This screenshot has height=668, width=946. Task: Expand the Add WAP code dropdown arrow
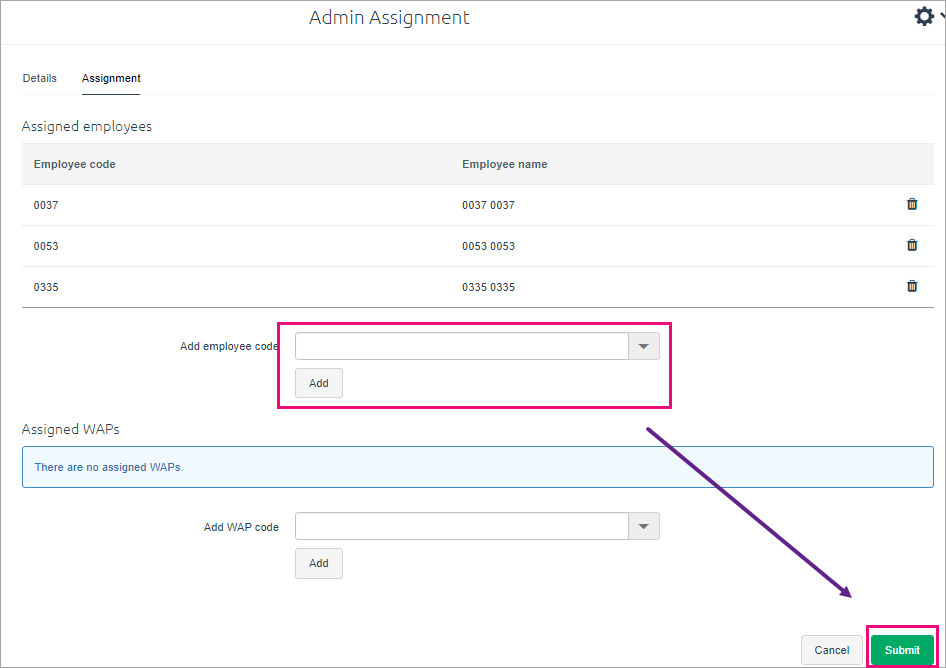tap(644, 526)
